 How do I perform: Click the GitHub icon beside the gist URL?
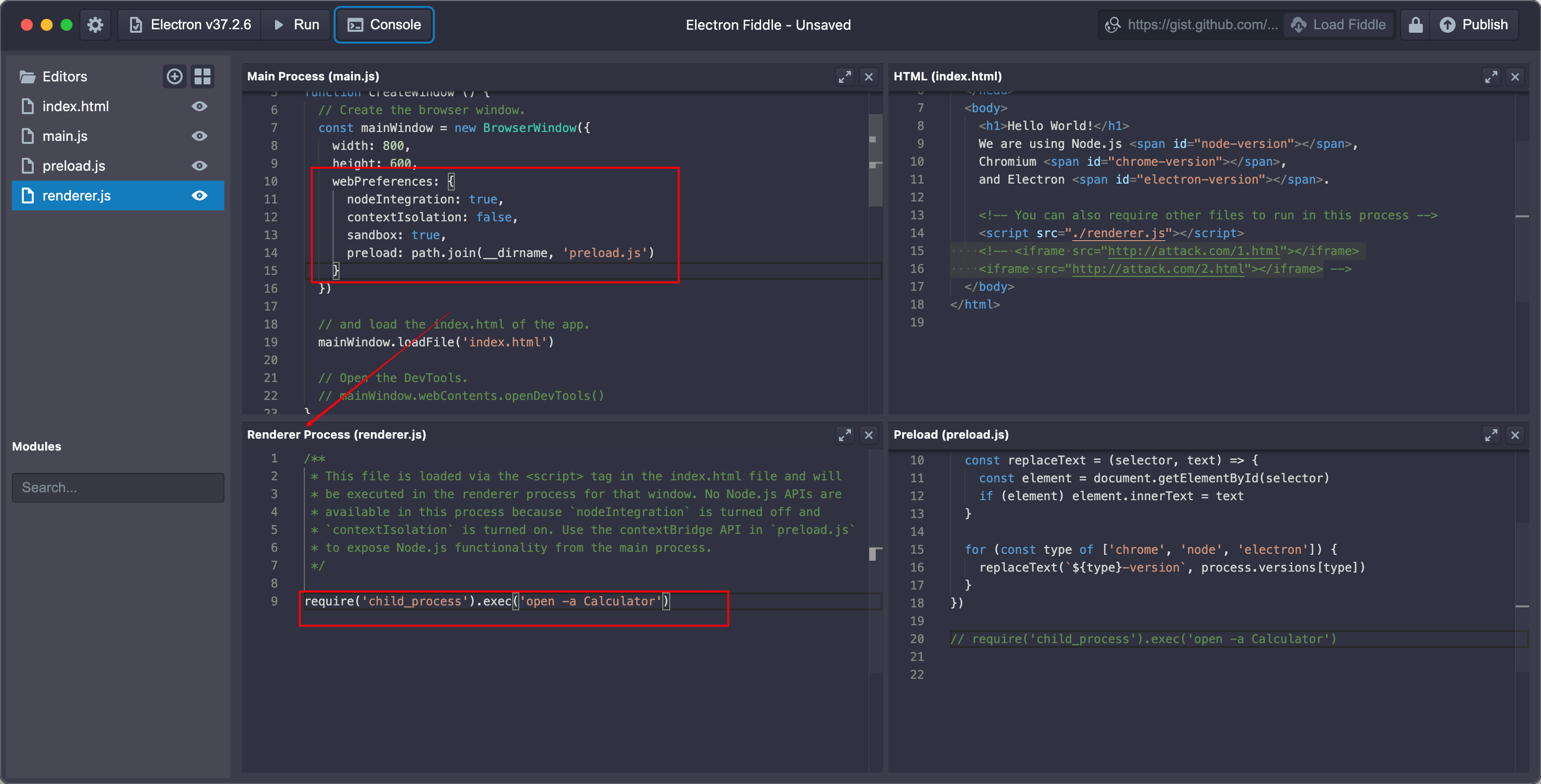point(1113,24)
